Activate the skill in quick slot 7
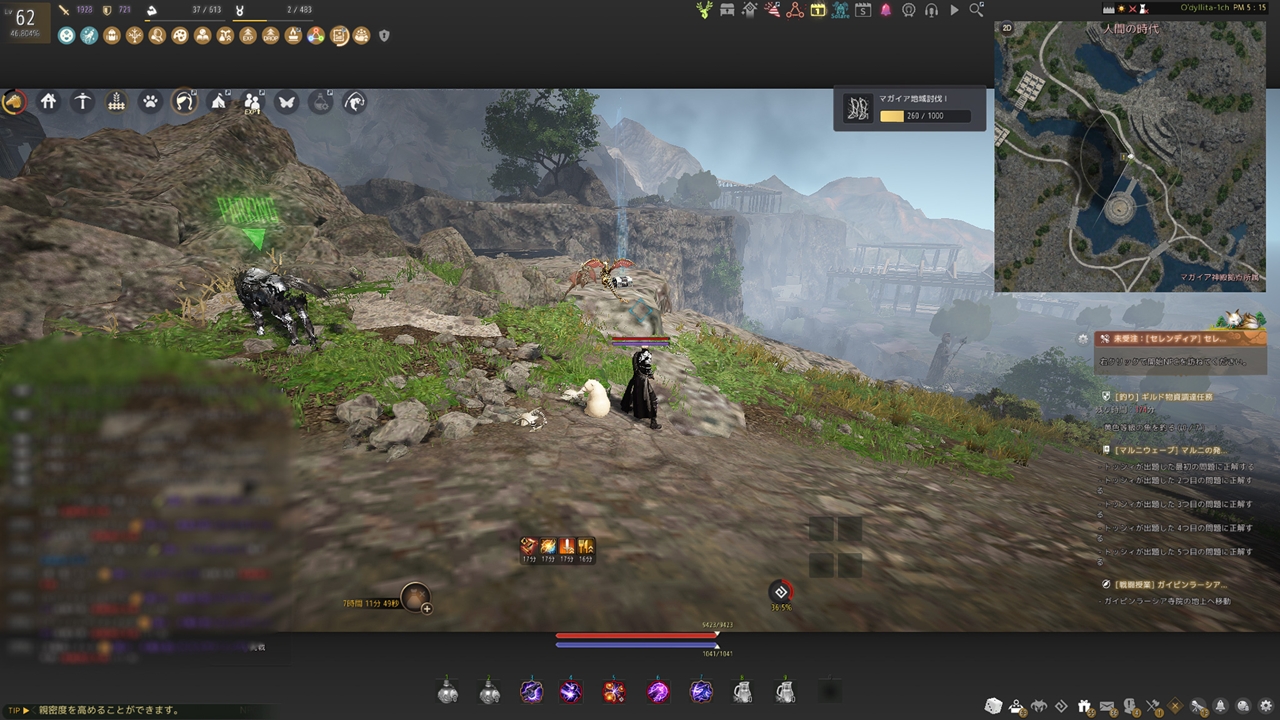This screenshot has width=1280, height=720. [701, 691]
